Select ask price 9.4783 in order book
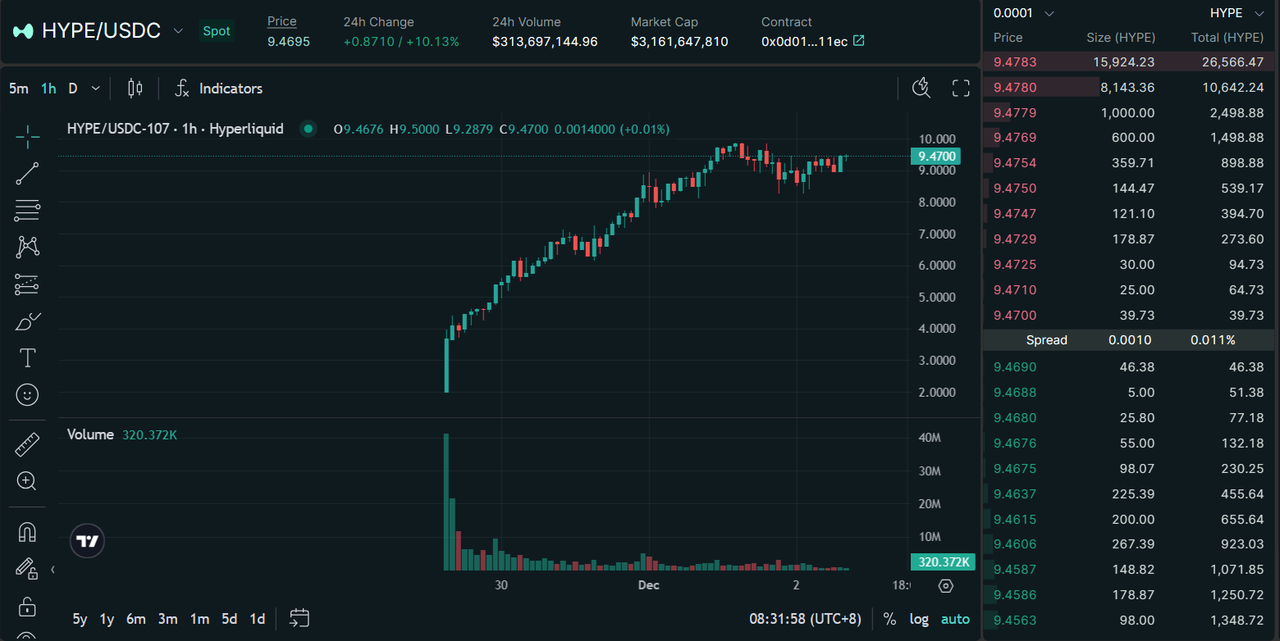Screen dimensions: 1280x641 1015,62
